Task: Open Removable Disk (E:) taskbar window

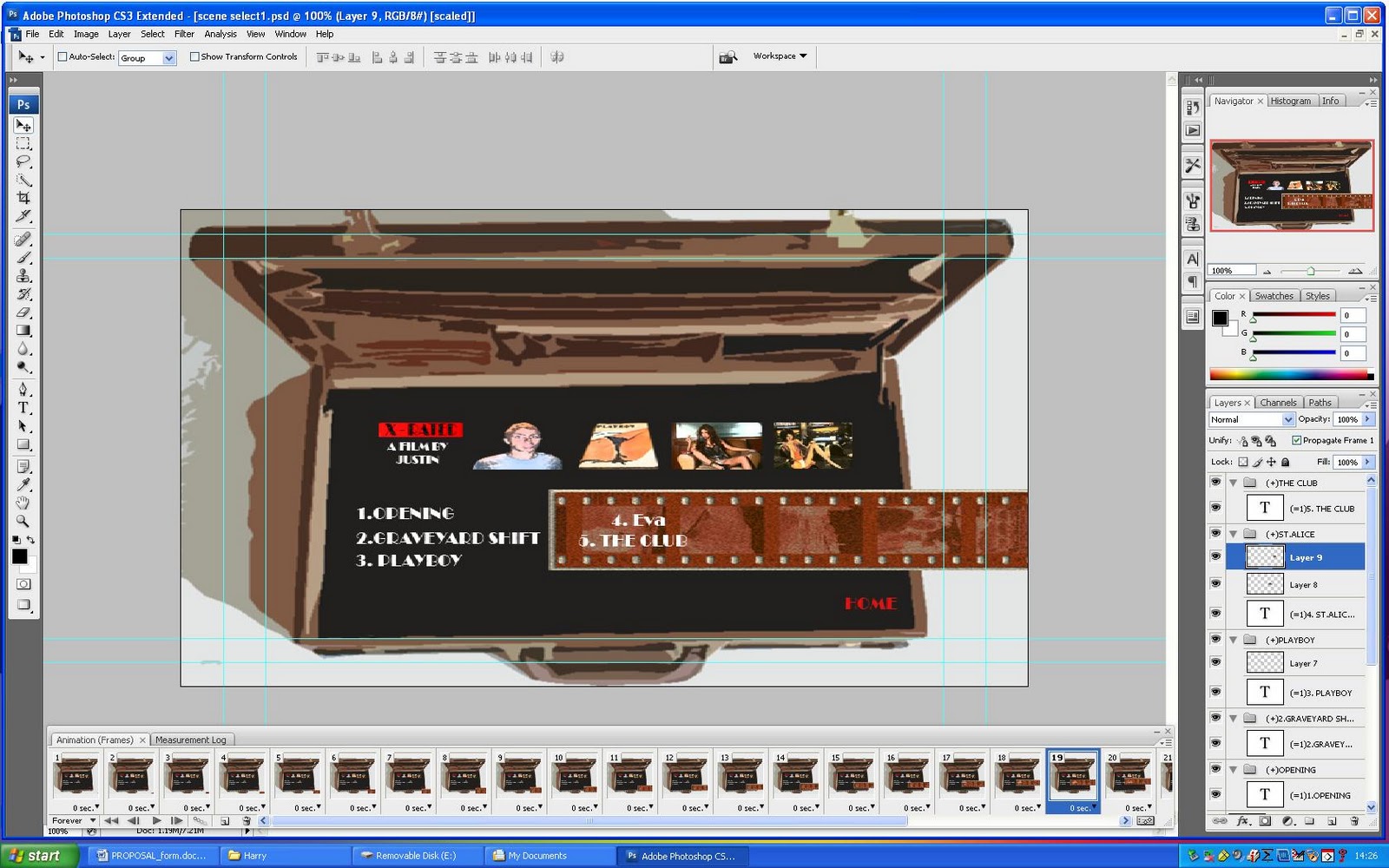Action: point(416,856)
